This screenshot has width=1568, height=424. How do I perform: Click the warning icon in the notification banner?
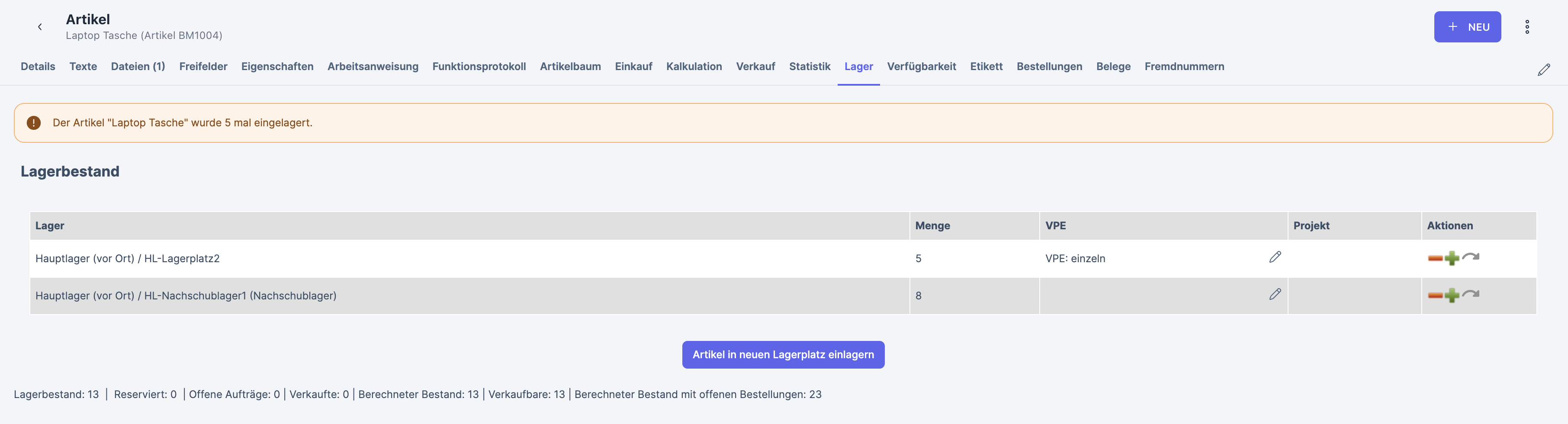pyautogui.click(x=33, y=123)
